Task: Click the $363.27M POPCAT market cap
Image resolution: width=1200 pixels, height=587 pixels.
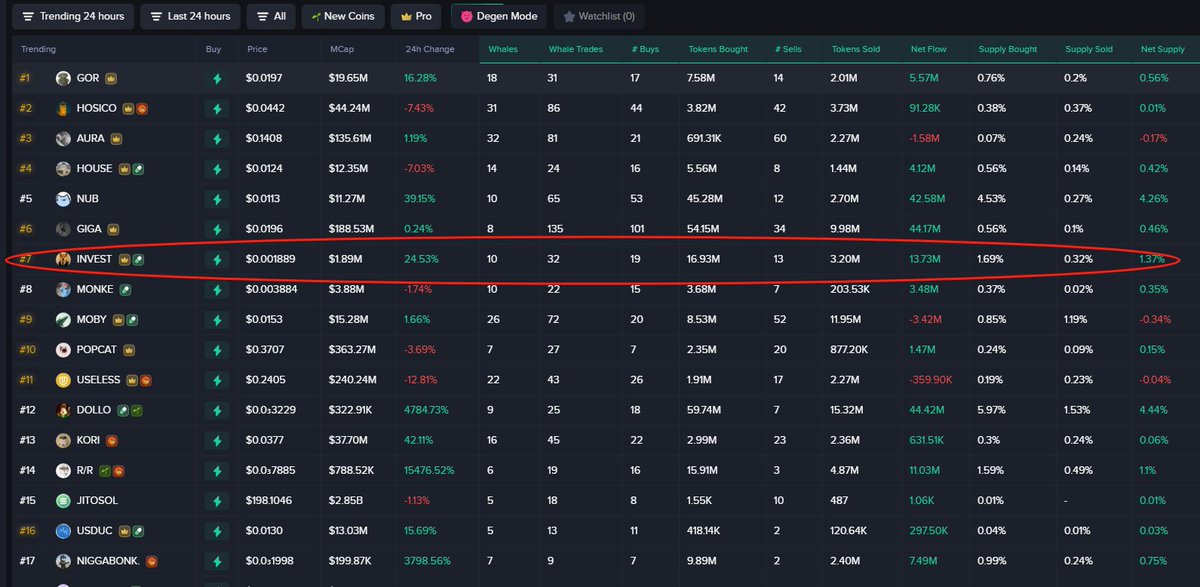Action: coord(352,350)
